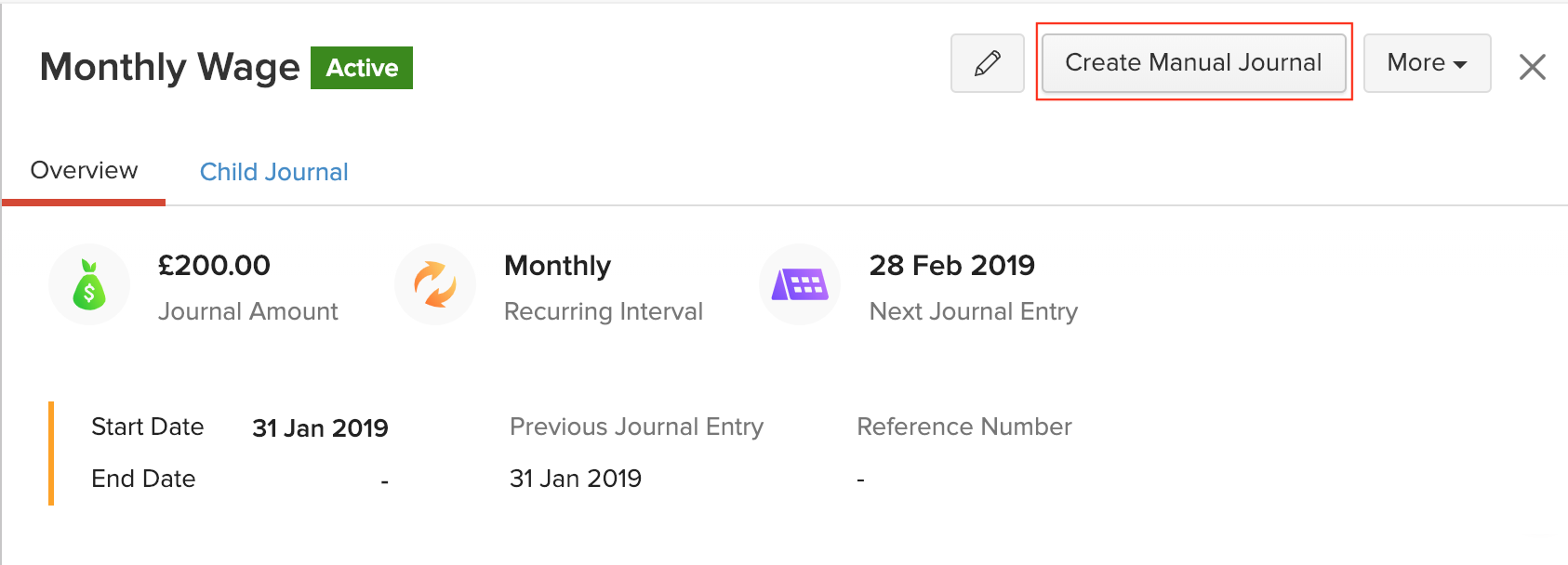
Task: Select the Overview tab
Action: point(84,171)
